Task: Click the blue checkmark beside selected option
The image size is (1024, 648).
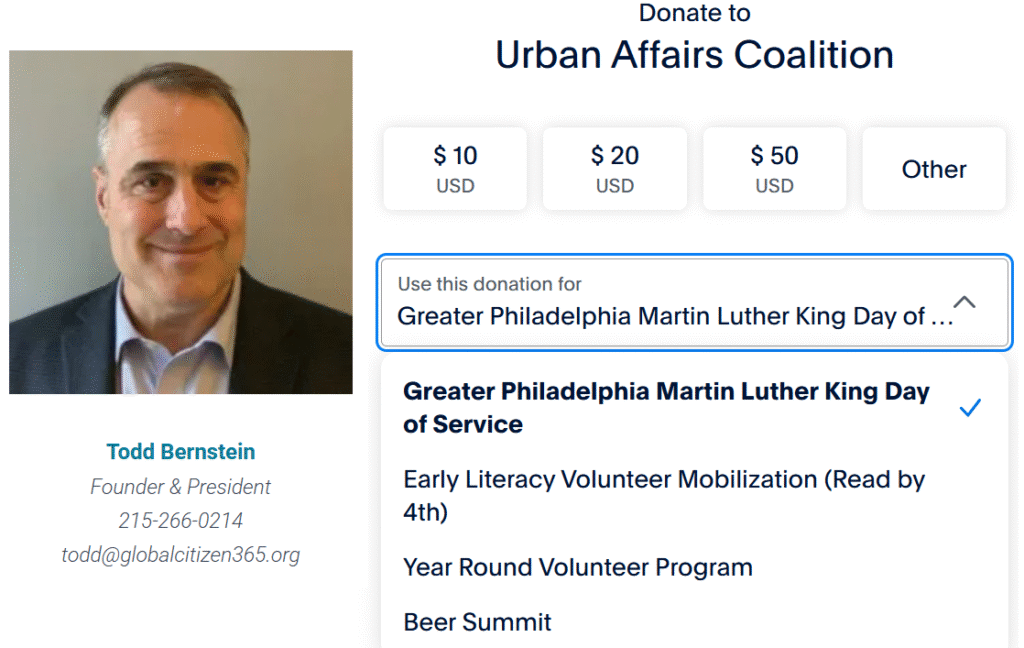Action: coord(970,408)
